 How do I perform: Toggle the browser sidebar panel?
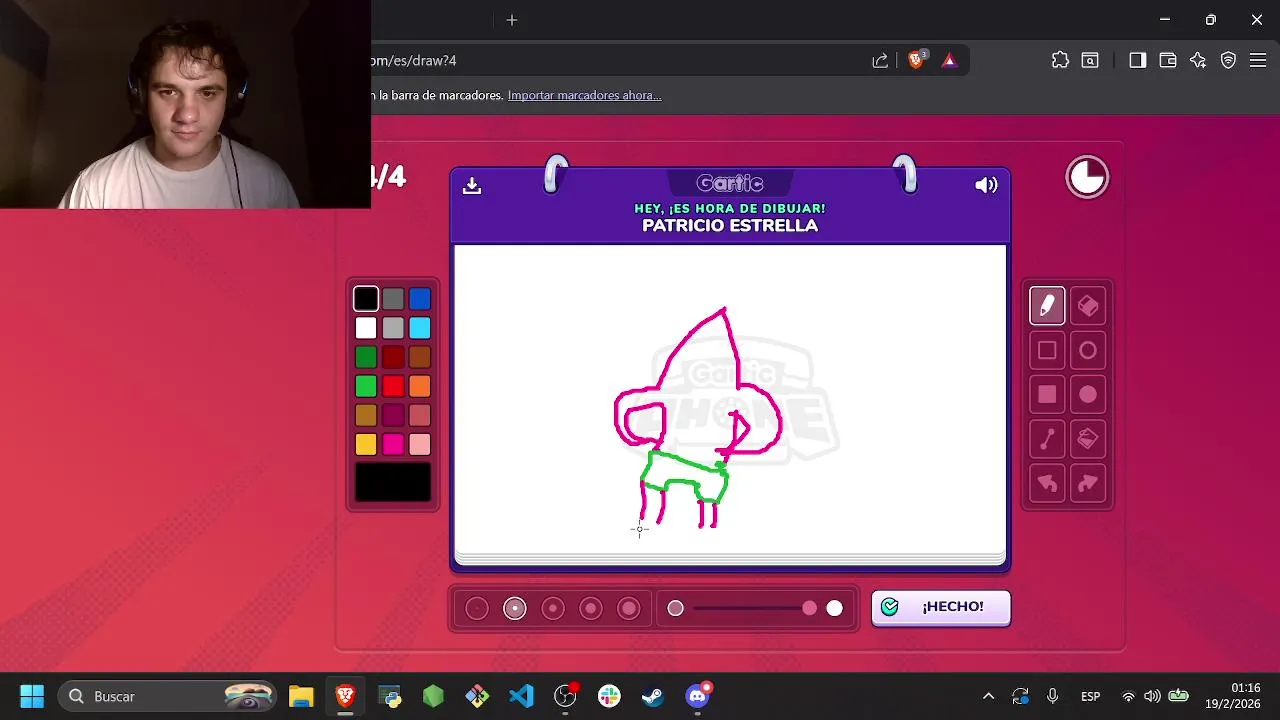(1137, 60)
